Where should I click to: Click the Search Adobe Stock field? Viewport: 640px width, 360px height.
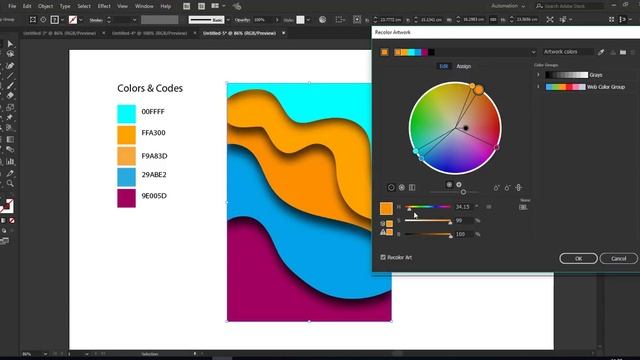(x=569, y=6)
